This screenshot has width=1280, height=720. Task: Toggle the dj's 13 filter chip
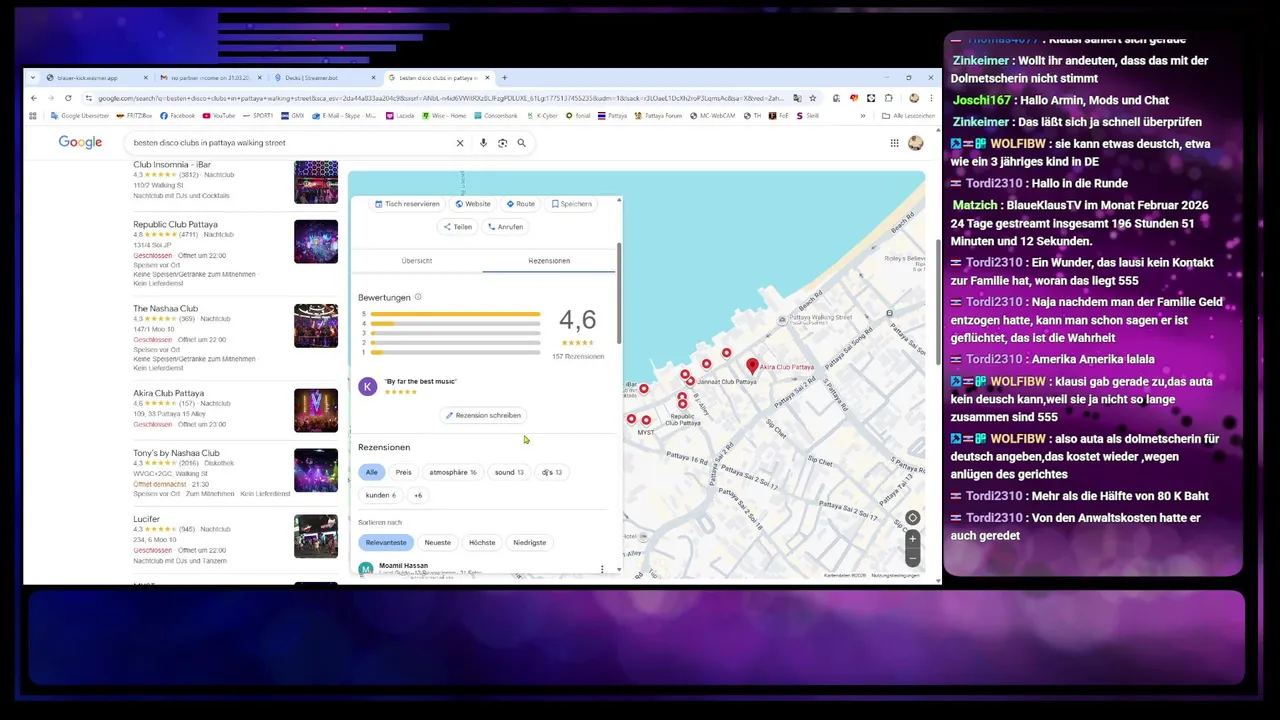pos(552,472)
